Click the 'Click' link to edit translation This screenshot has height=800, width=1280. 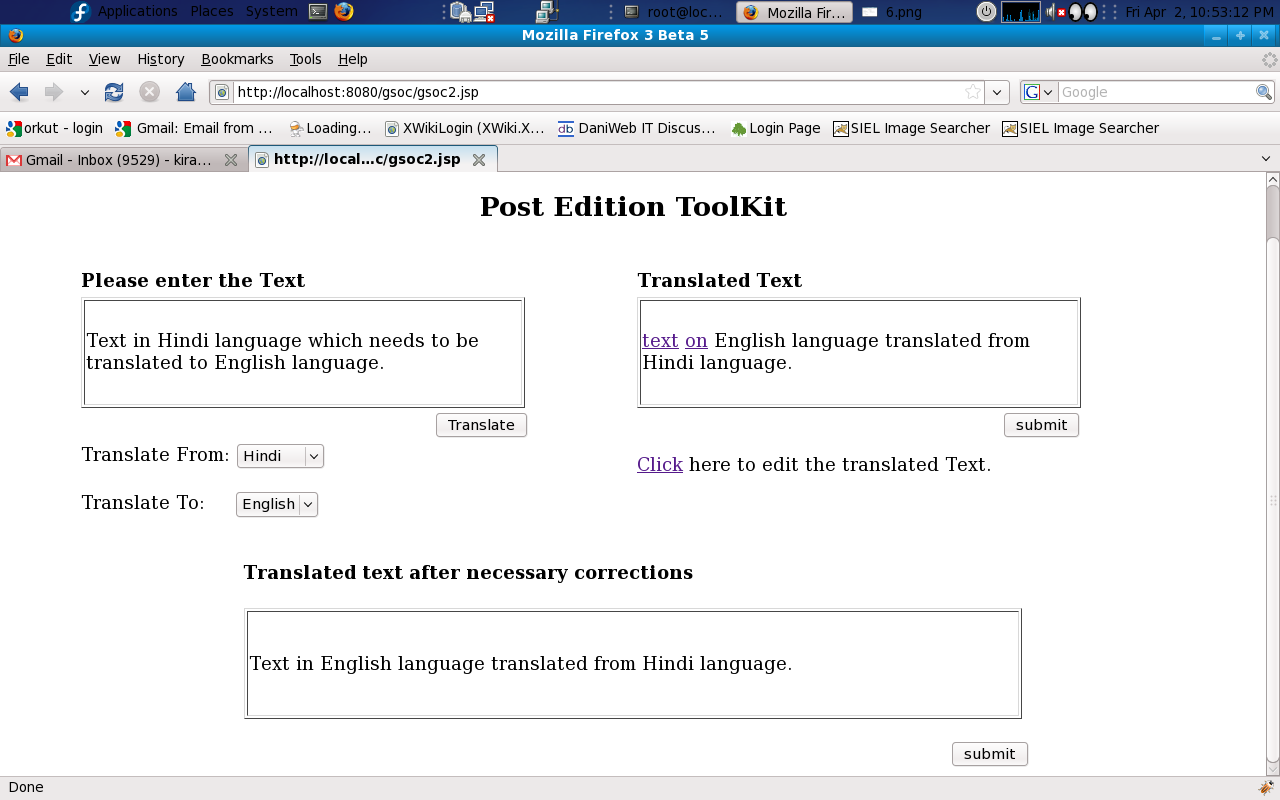[659, 464]
